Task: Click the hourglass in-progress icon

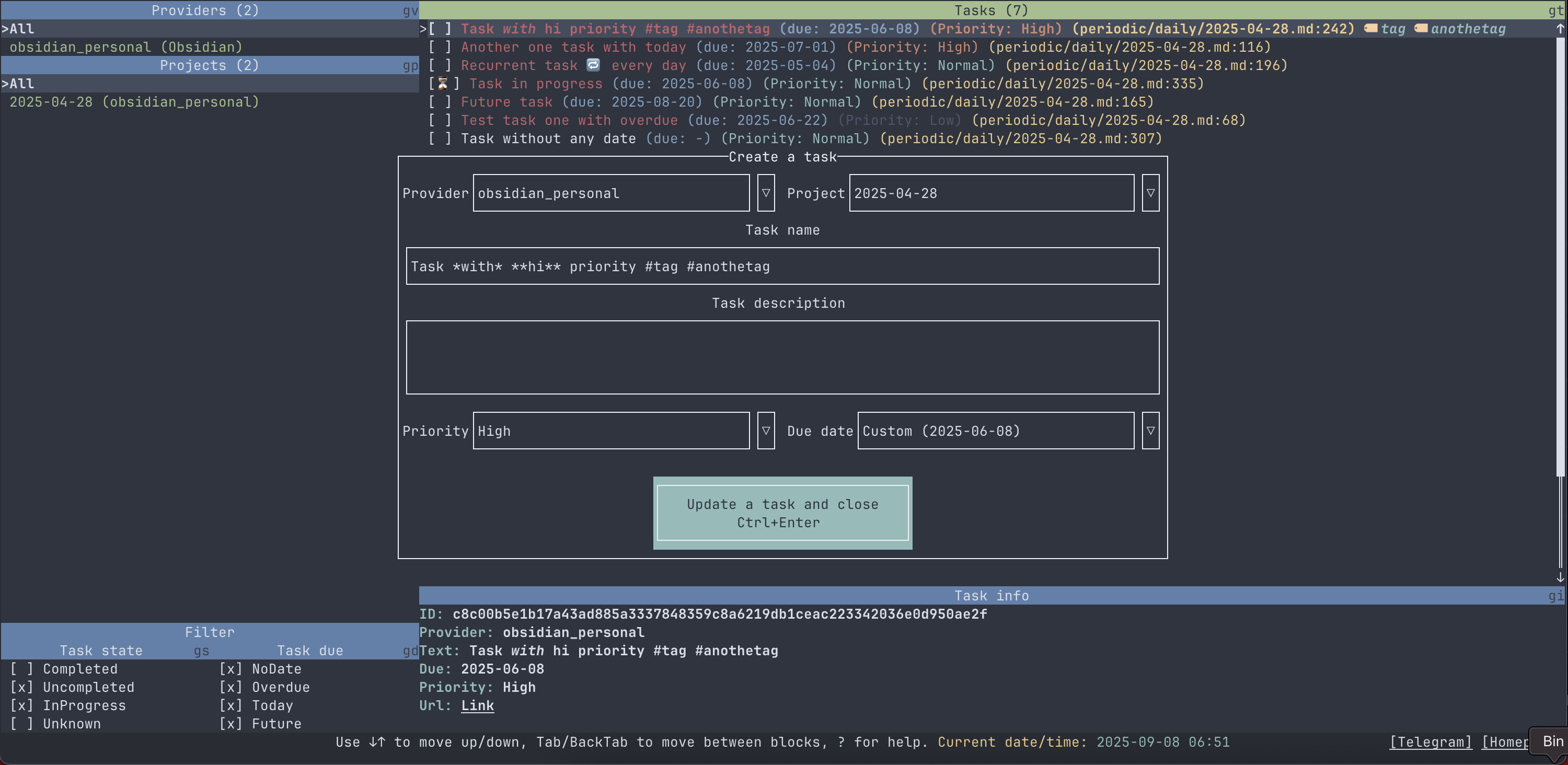Action: pos(443,84)
